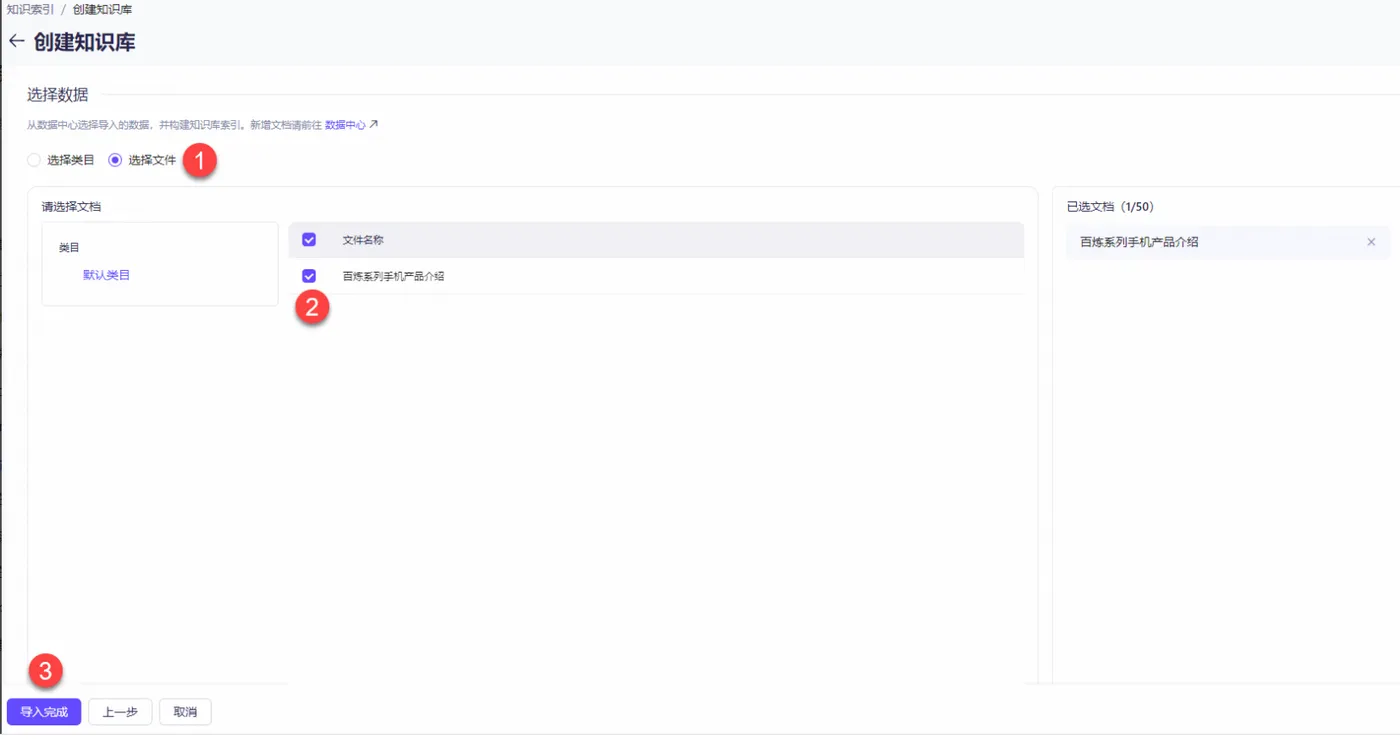Image resolution: width=1400 pixels, height=739 pixels.
Task: Click file name 百炼系列手机产品介绍 in the table
Action: coord(393,276)
